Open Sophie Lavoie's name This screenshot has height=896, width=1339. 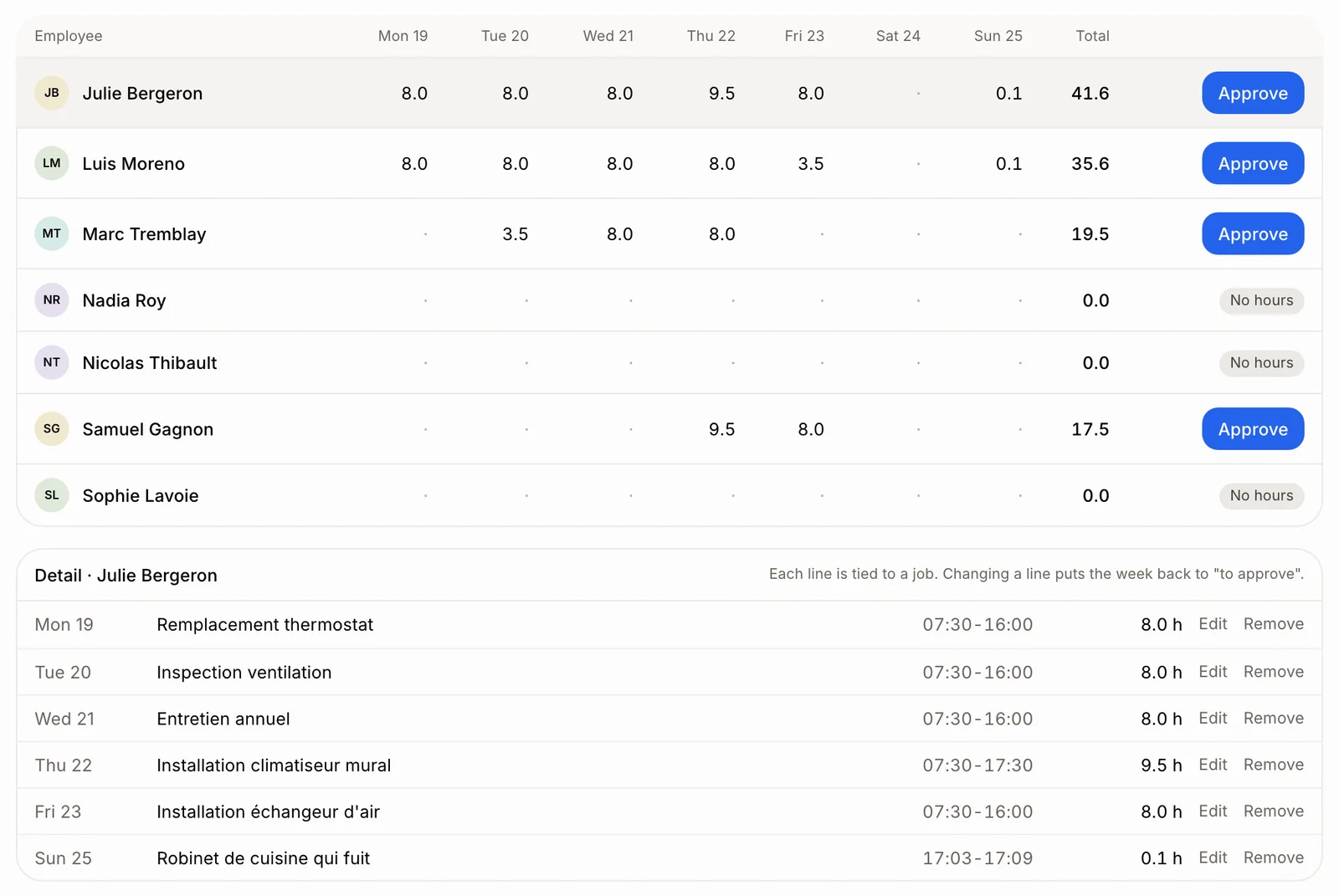point(141,495)
